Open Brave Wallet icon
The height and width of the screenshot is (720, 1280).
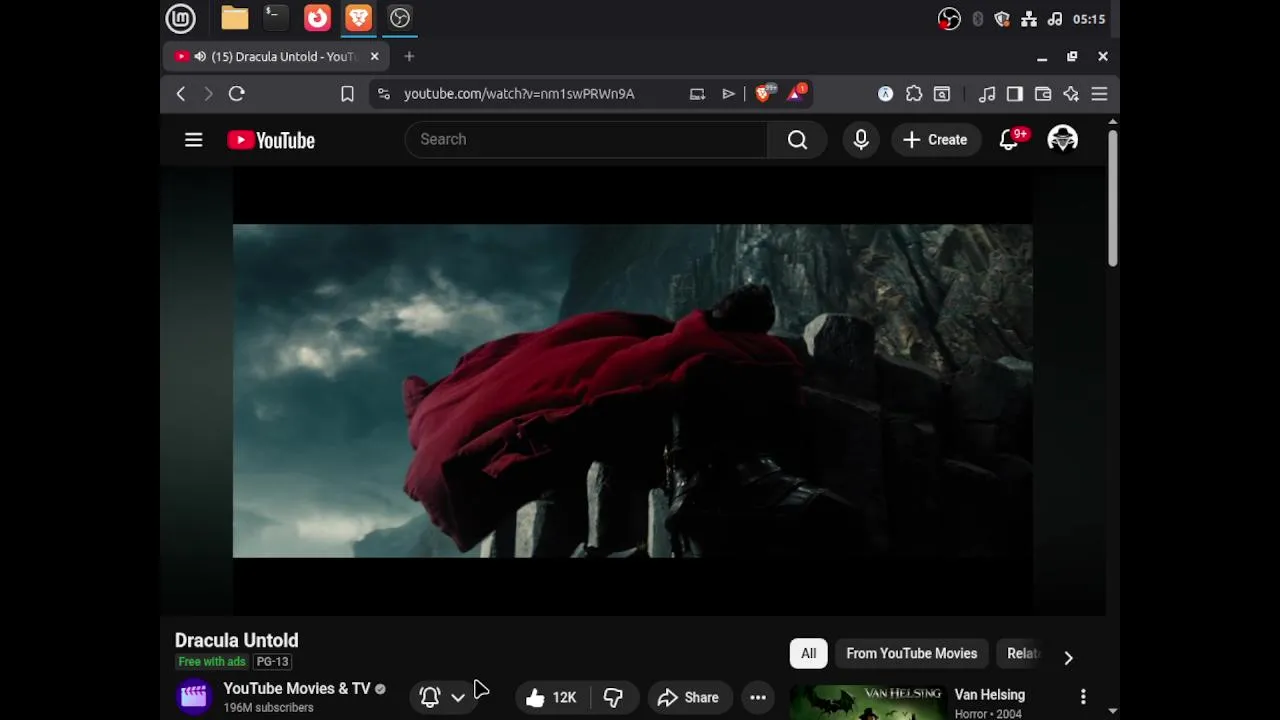(1043, 94)
